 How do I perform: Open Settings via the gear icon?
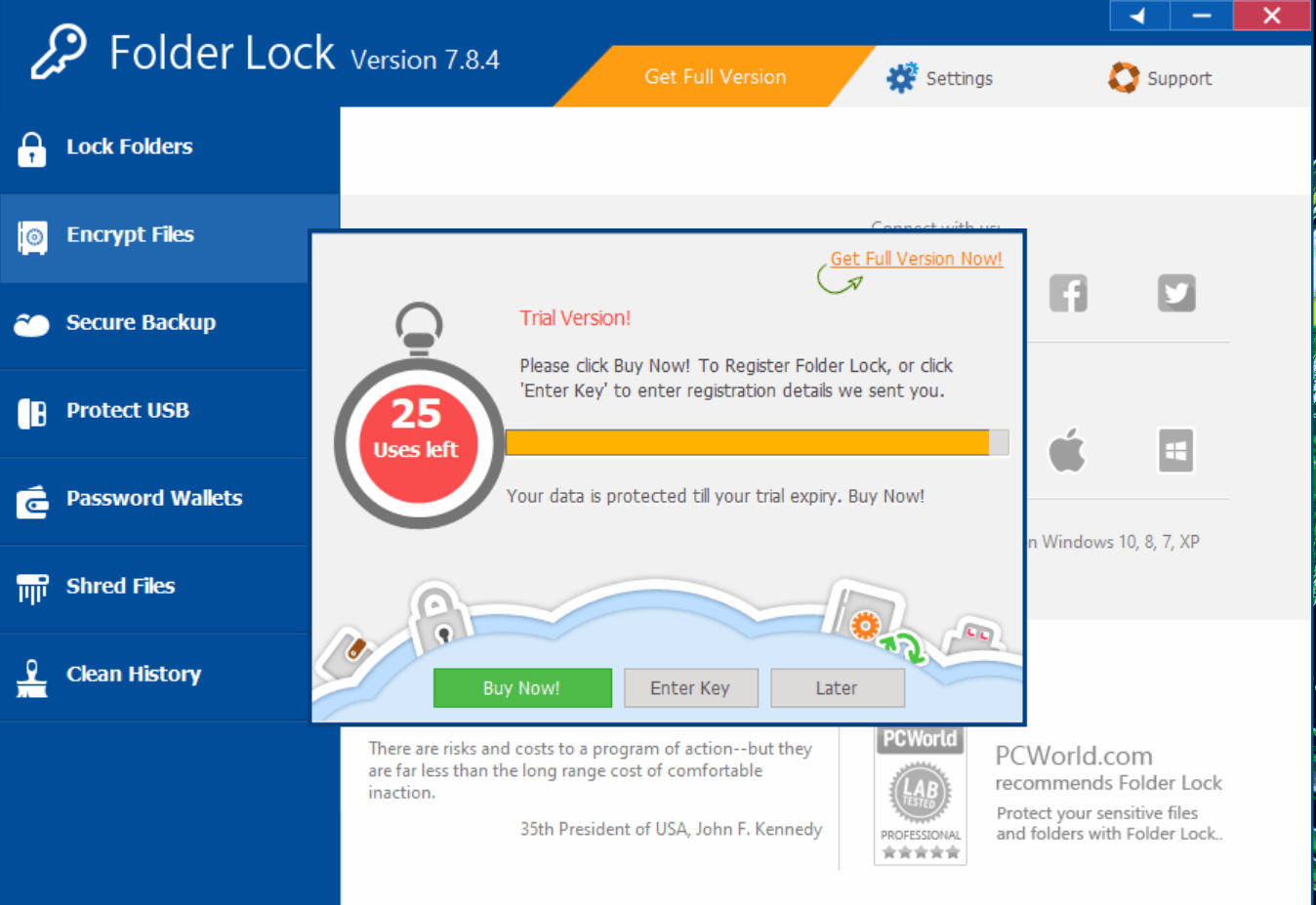pyautogui.click(x=902, y=76)
